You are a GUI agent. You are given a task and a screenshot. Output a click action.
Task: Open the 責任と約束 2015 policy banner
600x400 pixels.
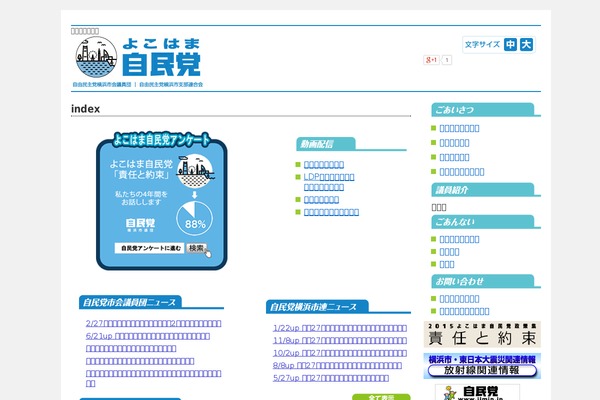(482, 335)
